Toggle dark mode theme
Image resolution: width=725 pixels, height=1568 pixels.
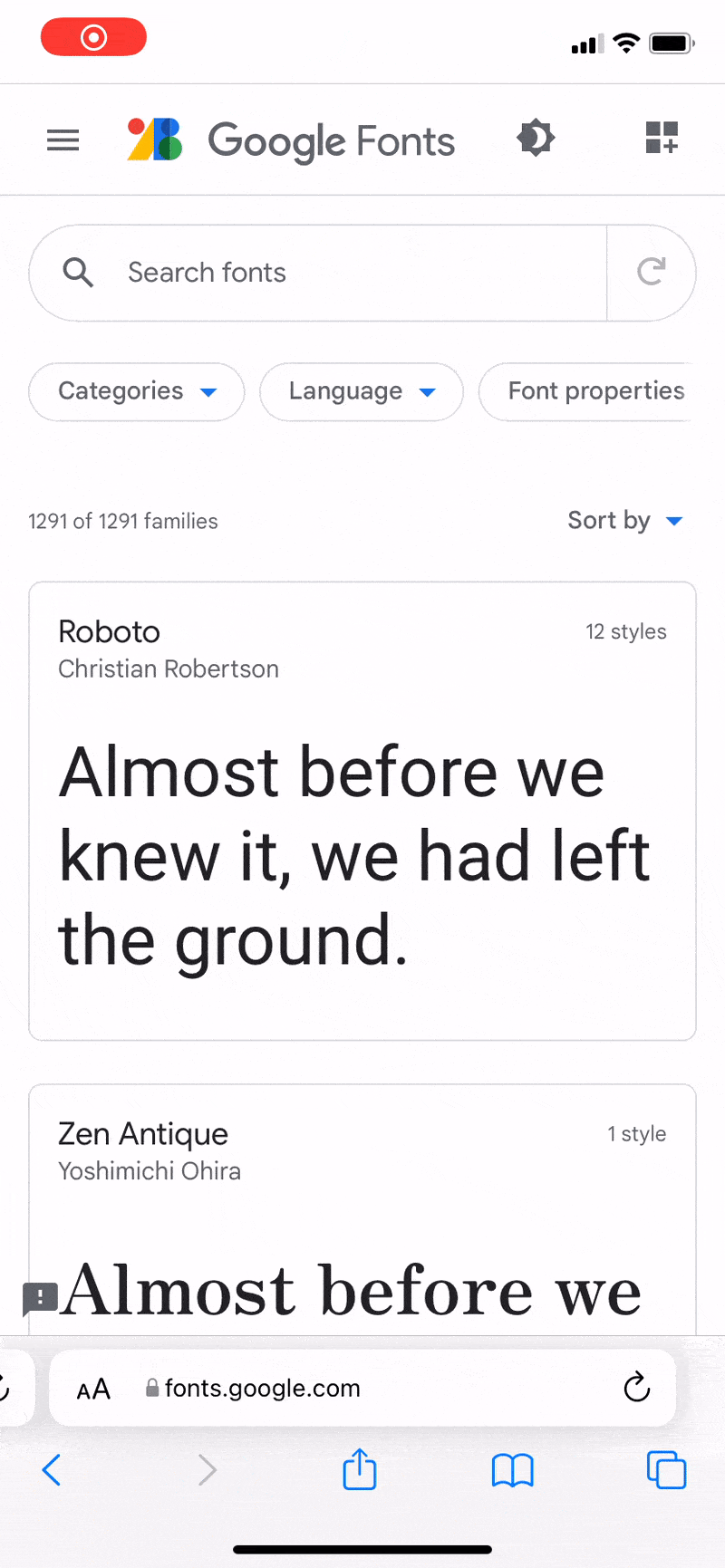click(536, 139)
